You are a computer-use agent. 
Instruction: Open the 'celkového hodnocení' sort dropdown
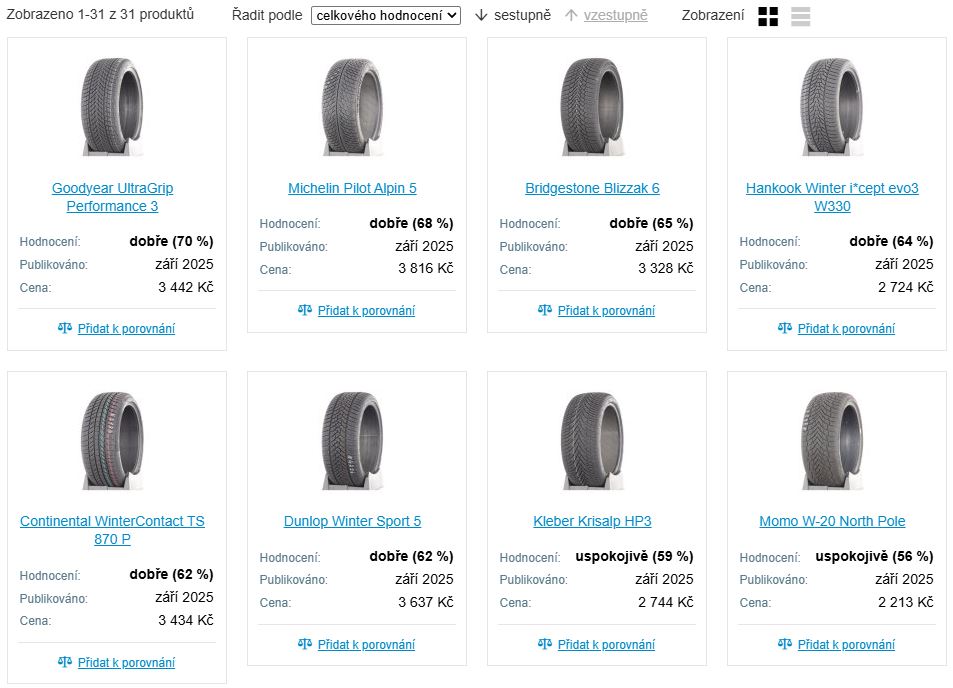click(x=386, y=15)
